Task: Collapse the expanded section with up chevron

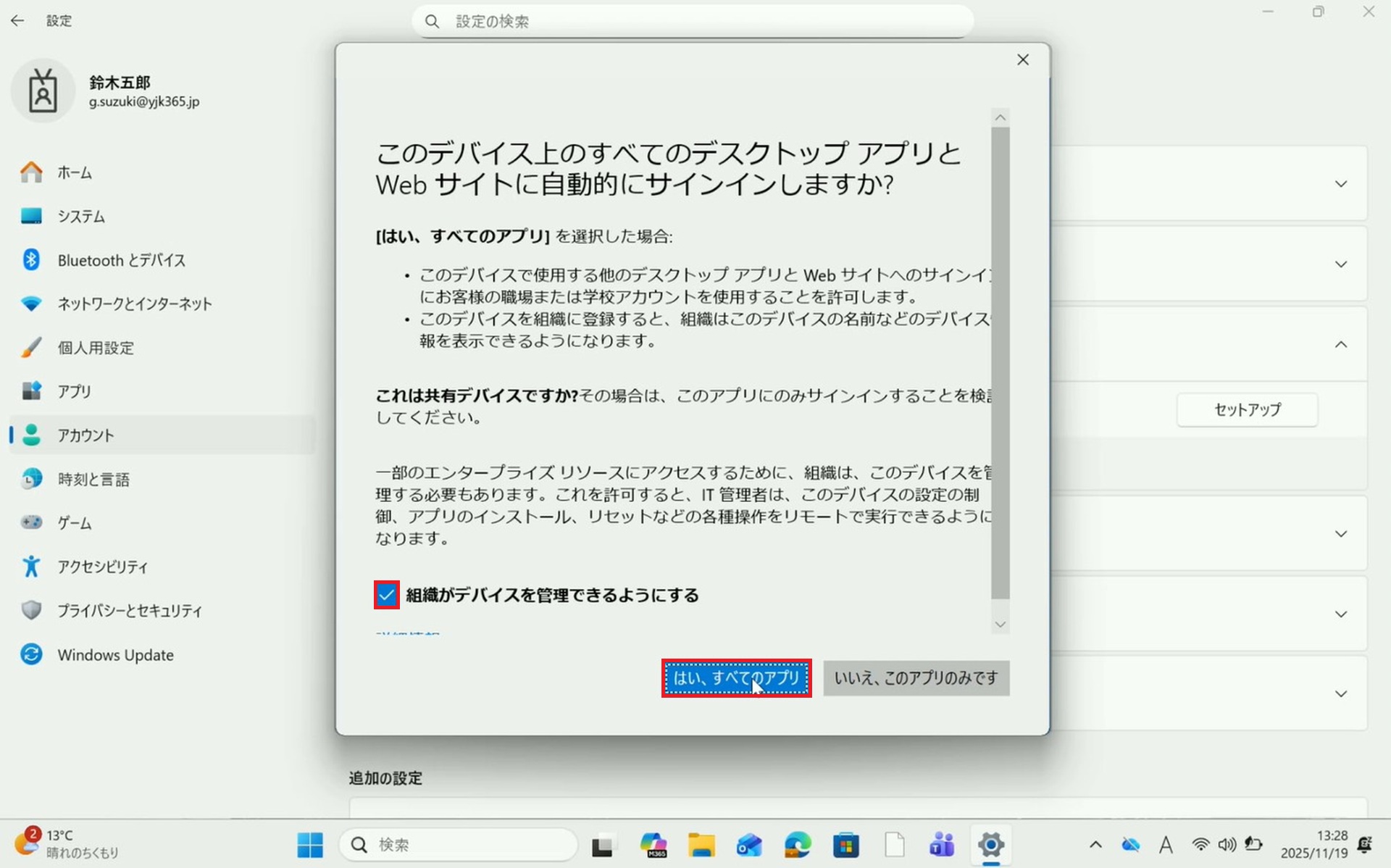Action: (x=1340, y=345)
